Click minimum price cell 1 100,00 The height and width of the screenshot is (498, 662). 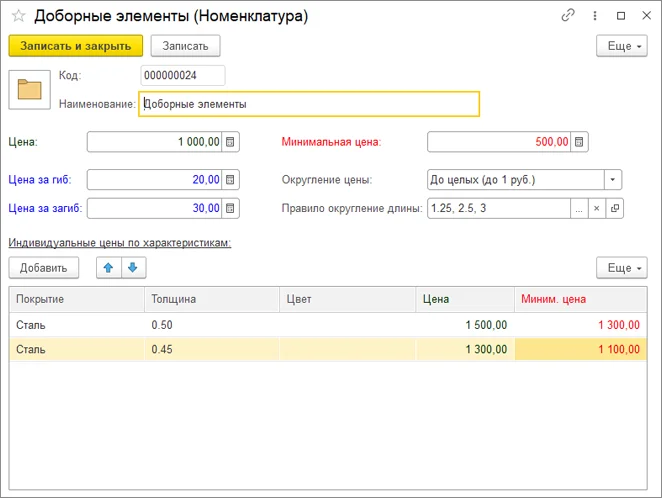[x=581, y=349]
